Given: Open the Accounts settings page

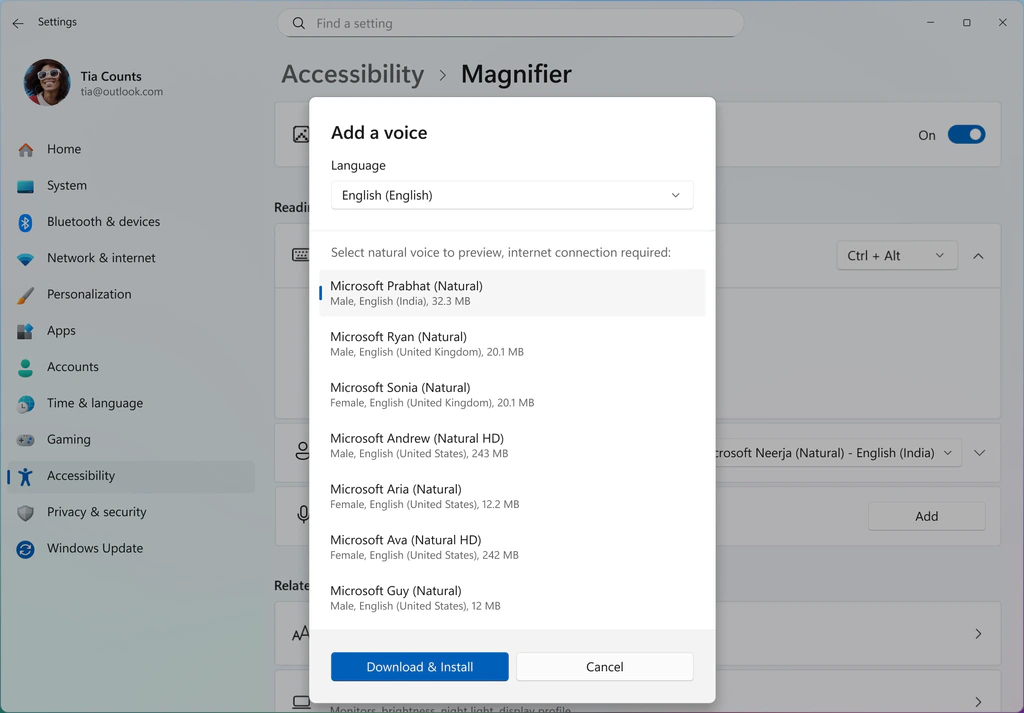Looking at the screenshot, I should click(72, 367).
